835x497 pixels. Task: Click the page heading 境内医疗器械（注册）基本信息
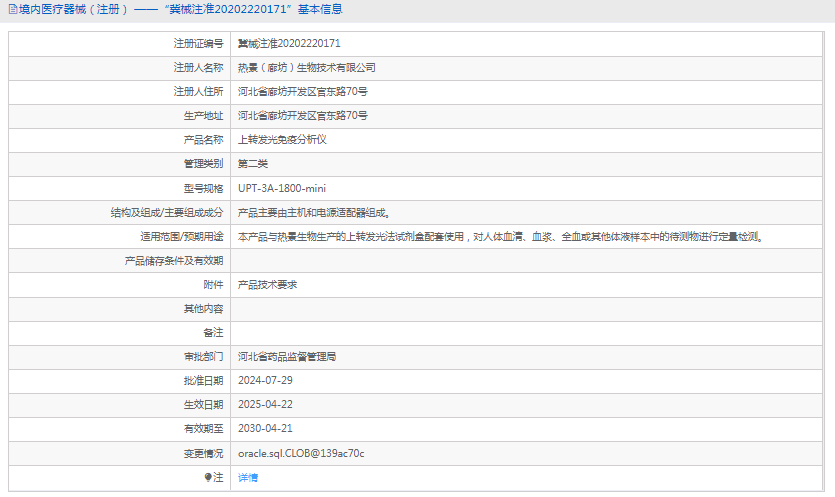click(181, 10)
